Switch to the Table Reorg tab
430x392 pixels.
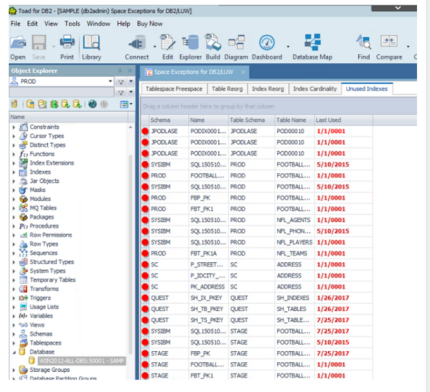[227, 89]
